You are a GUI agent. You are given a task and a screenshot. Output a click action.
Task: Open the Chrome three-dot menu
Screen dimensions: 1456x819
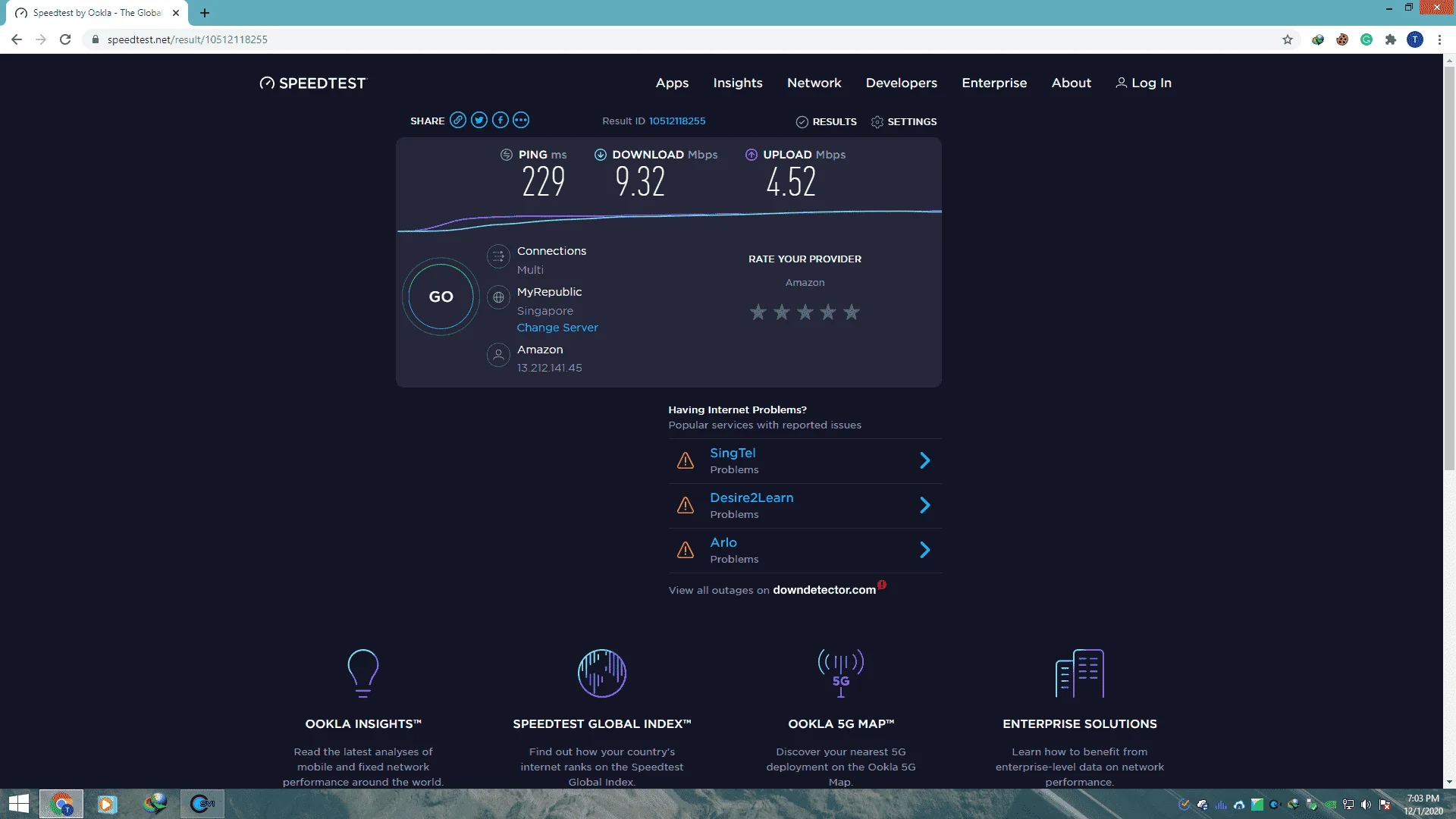click(1439, 39)
